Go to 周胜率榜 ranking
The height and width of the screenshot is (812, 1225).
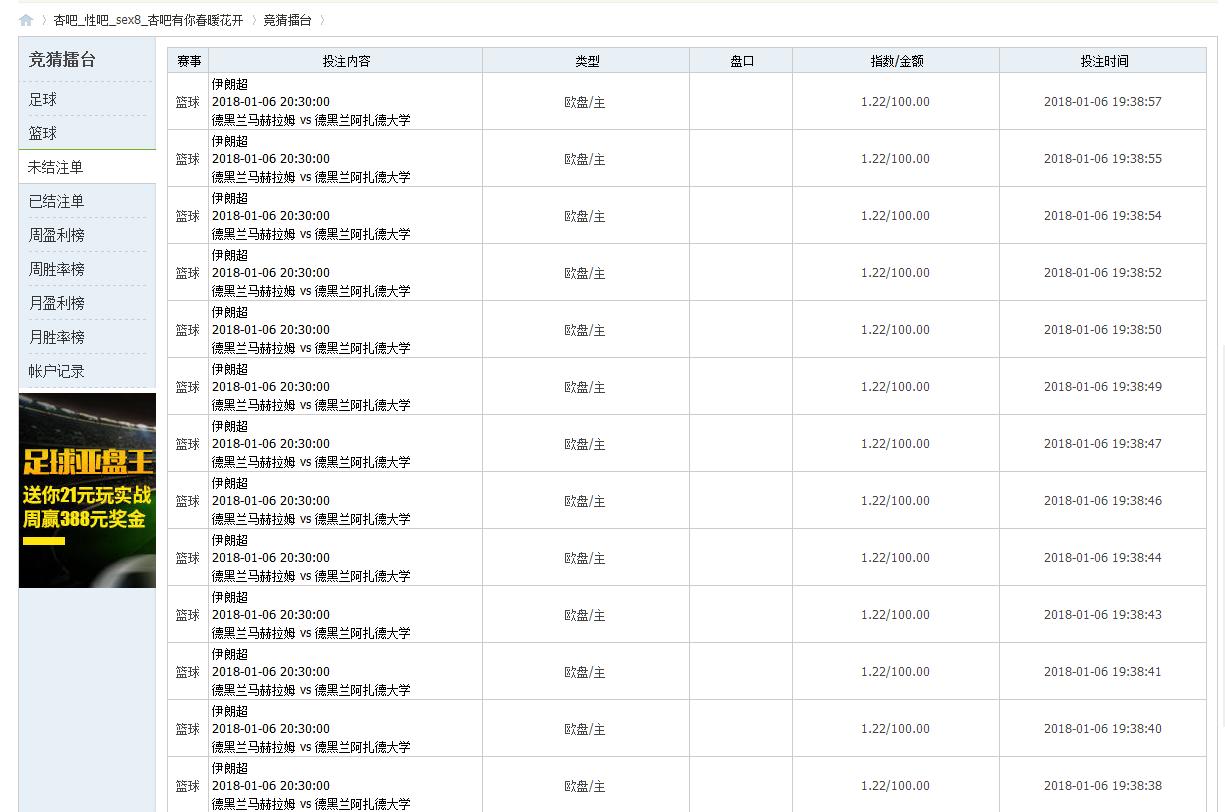[57, 270]
